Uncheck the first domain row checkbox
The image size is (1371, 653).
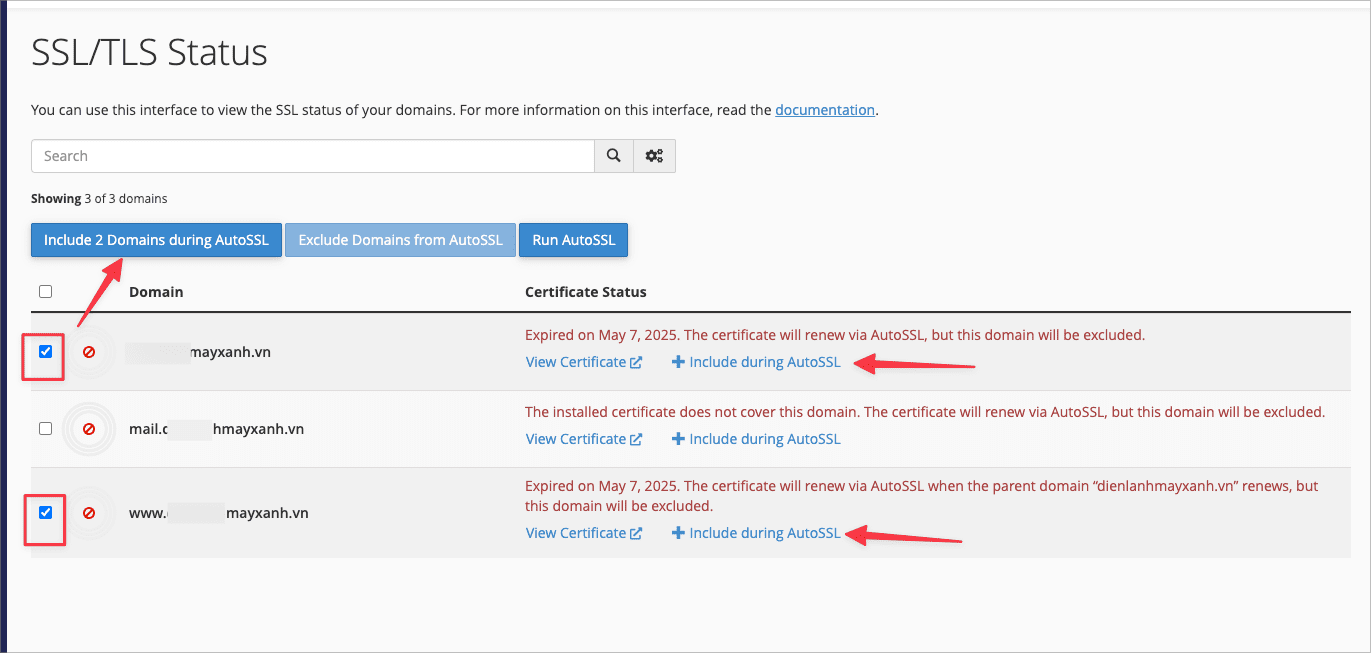pyautogui.click(x=45, y=352)
